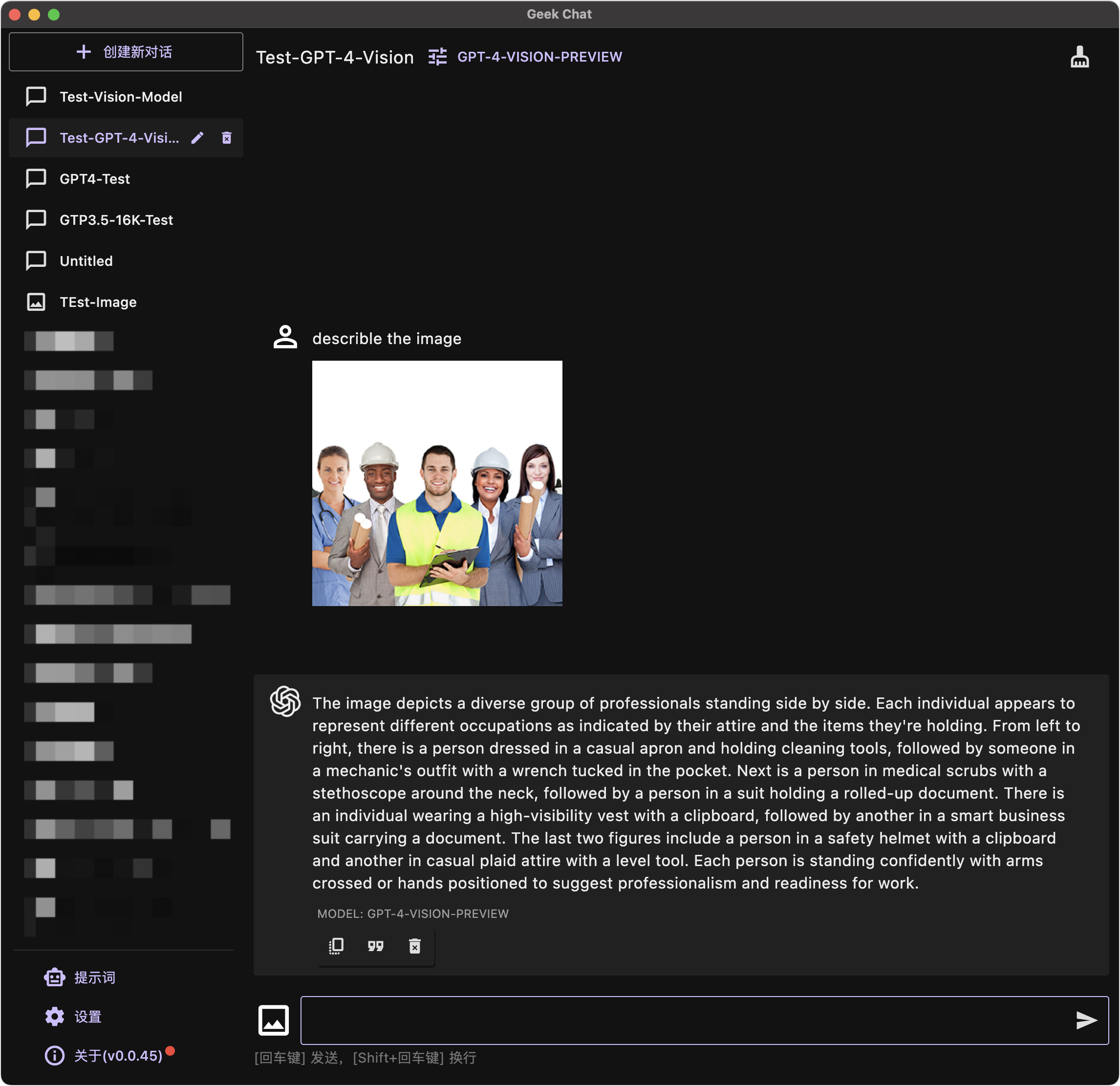Open 设置 settings page
Screen dimensions: 1120x1086
pyautogui.click(x=87, y=1017)
